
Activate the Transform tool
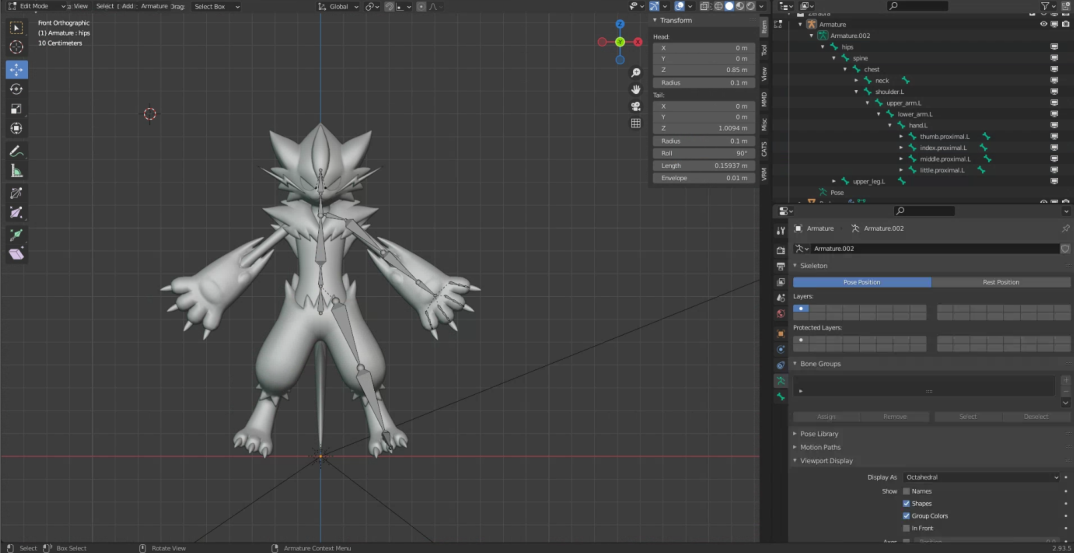[x=16, y=128]
